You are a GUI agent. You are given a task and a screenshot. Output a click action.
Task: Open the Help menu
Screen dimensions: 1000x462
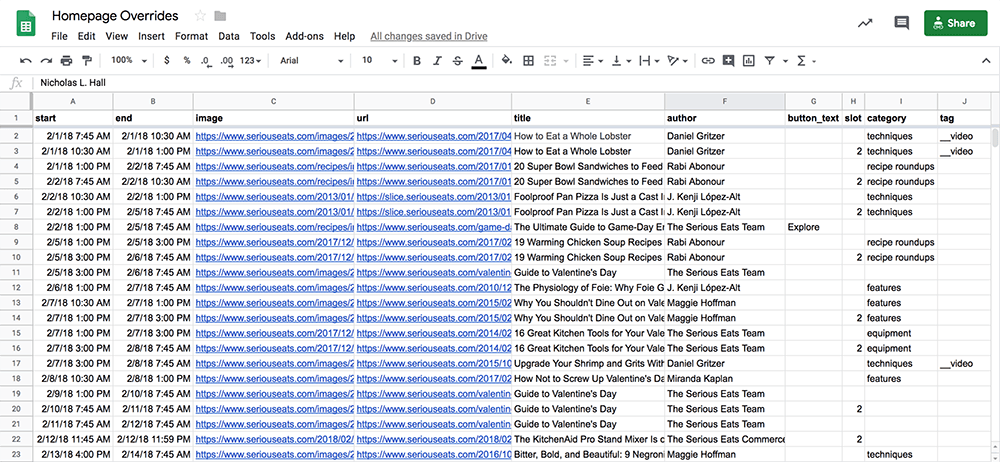tap(344, 36)
